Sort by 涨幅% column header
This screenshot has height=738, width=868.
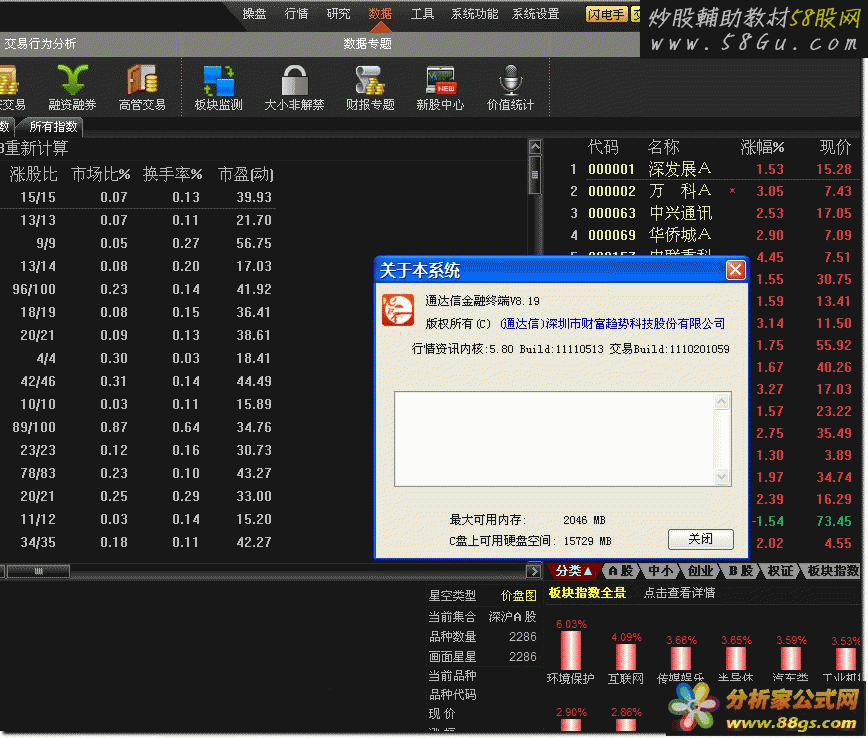click(x=762, y=147)
